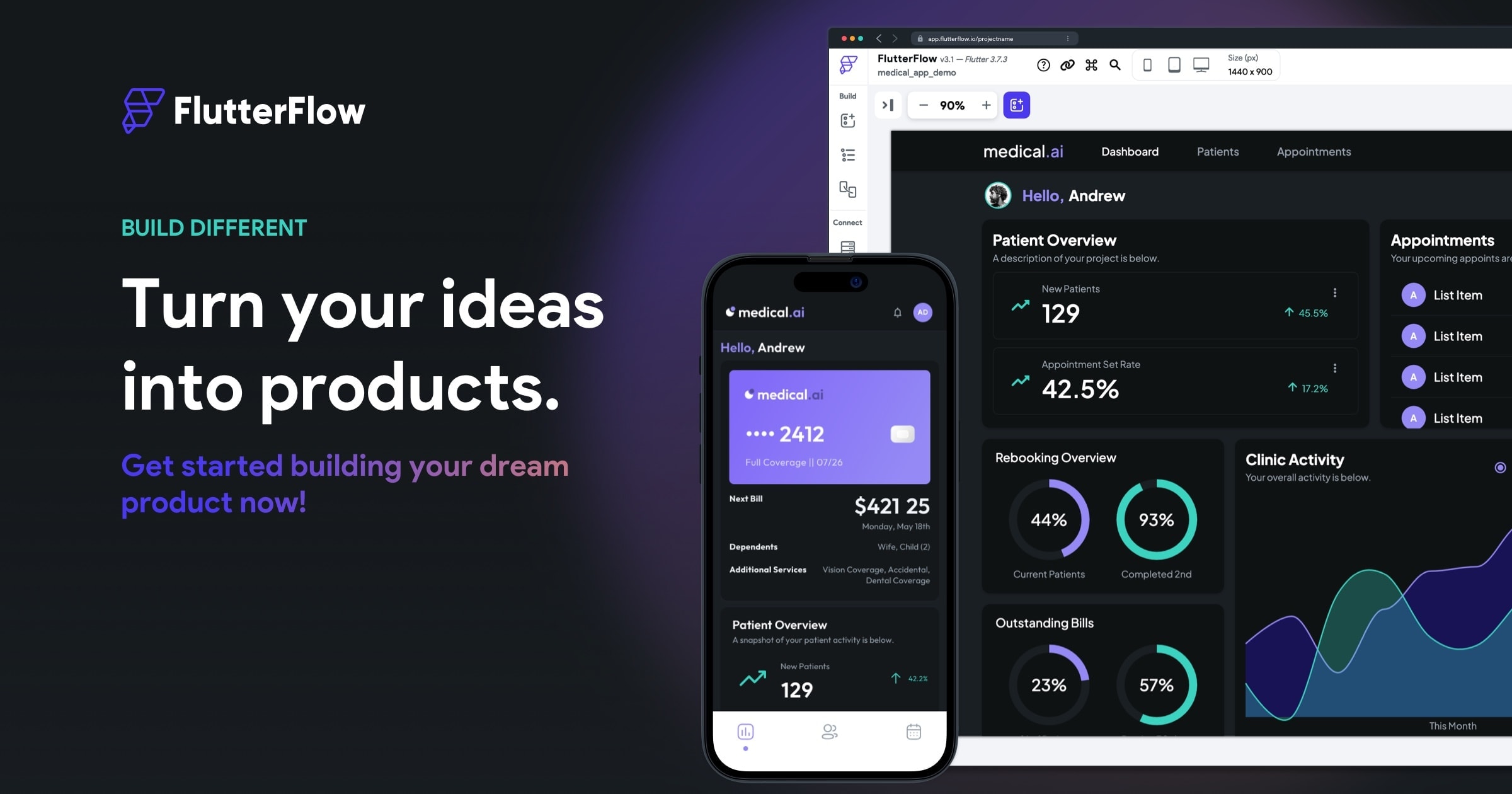Select the Dashboard tab in medical.ai
Image resolution: width=1512 pixels, height=794 pixels.
[x=1130, y=152]
